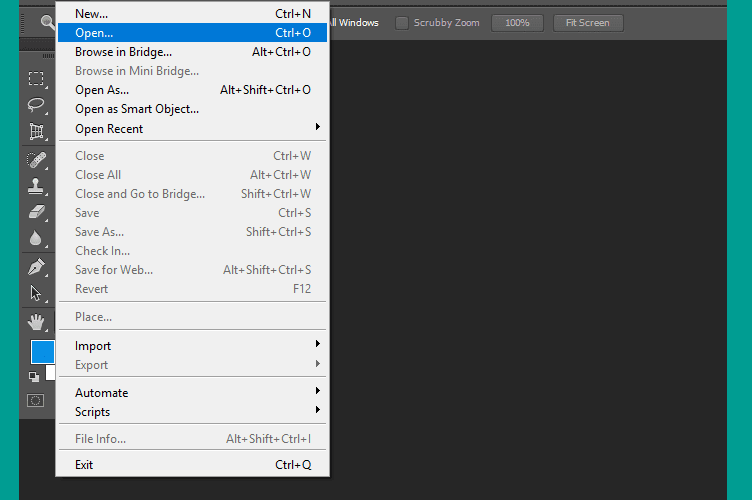This screenshot has width=752, height=500.
Task: Click the Browse in Bridge menu item
Action: [x=192, y=52]
